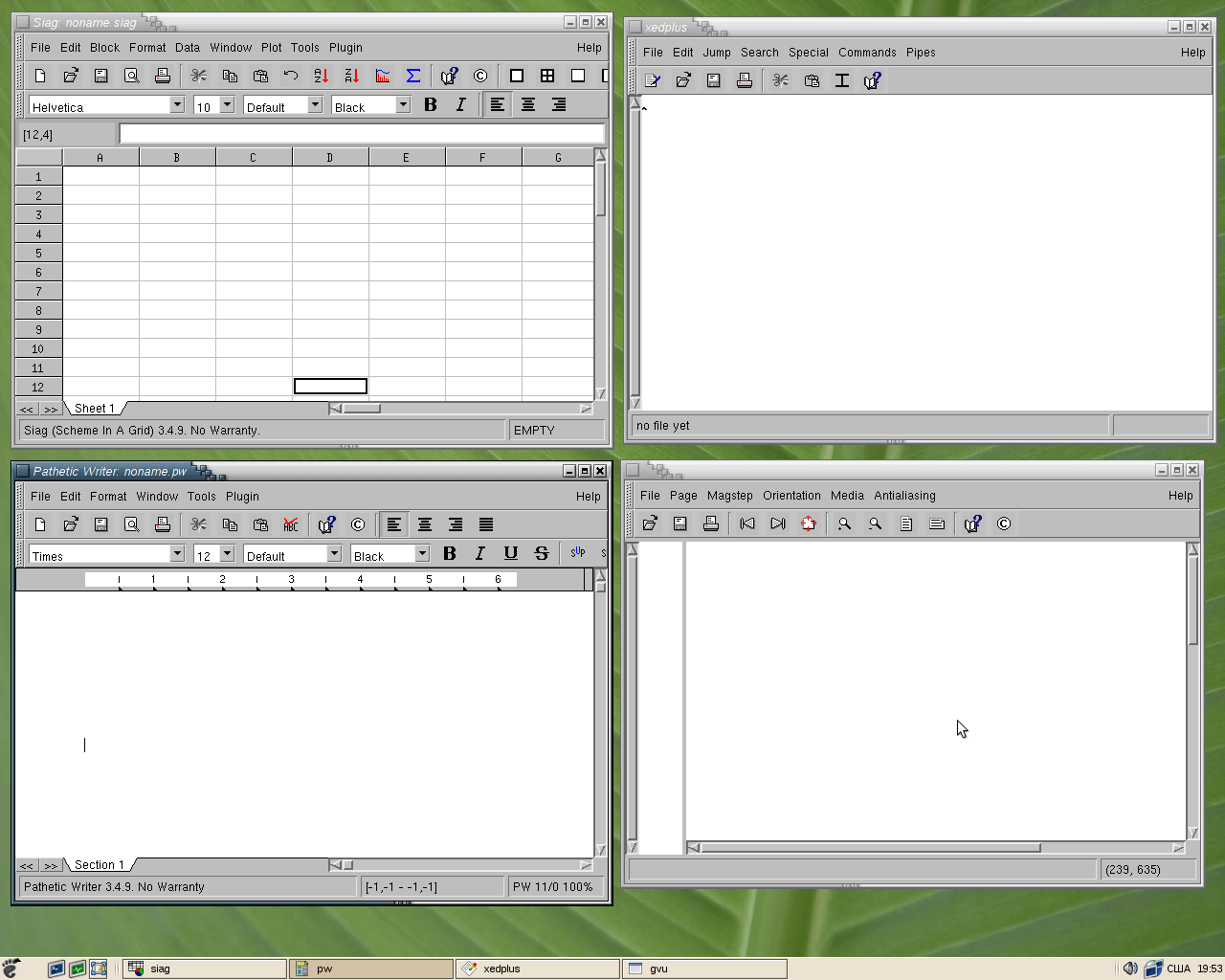Click the red redisplay icon in gvu
Viewport: 1225px width, 980px height.
click(809, 523)
